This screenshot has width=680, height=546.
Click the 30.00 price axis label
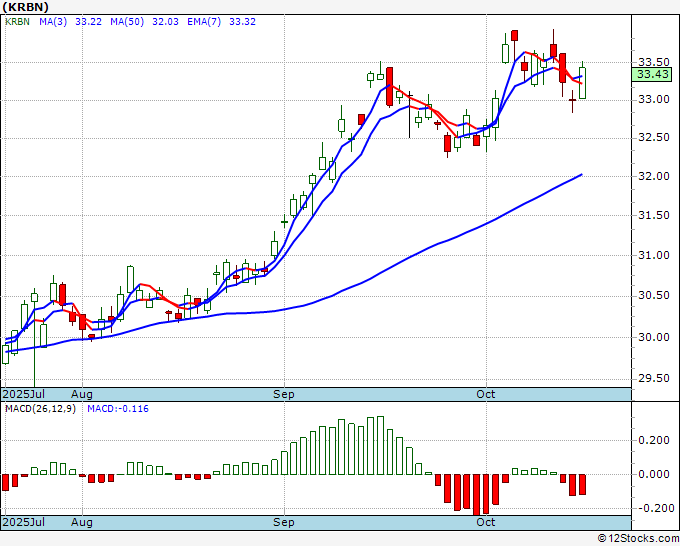click(x=654, y=337)
